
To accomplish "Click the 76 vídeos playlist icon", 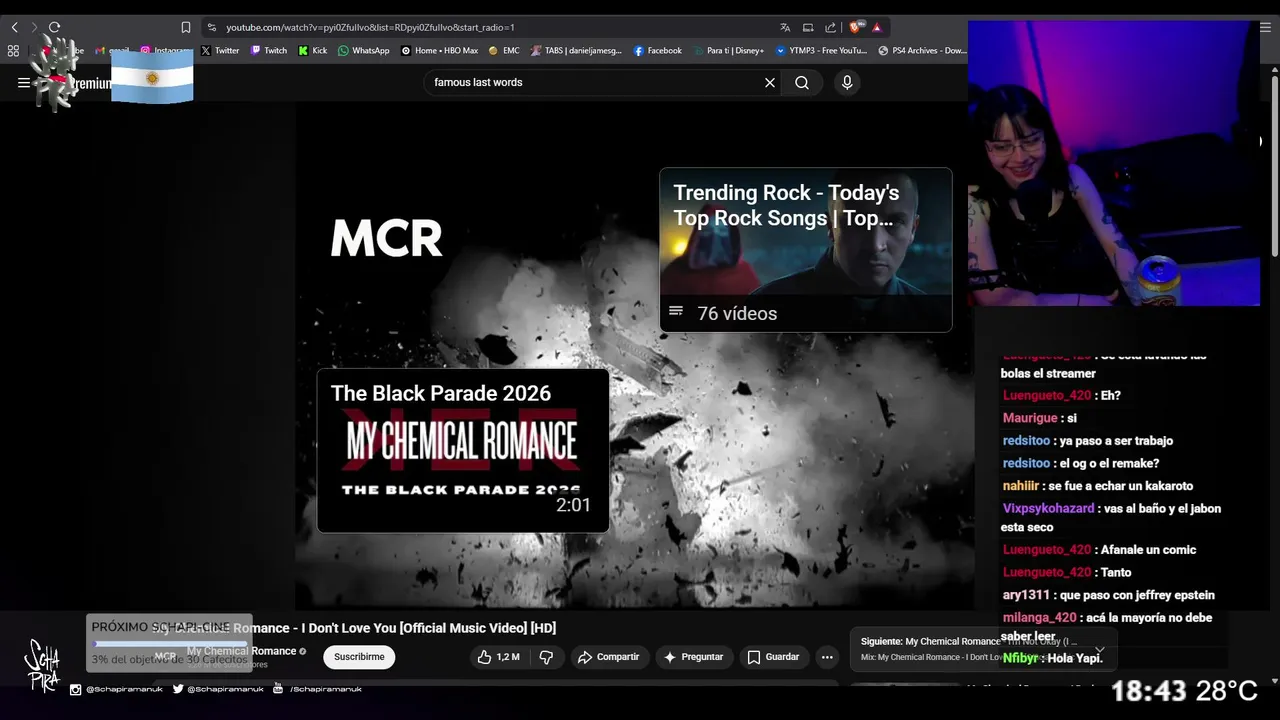I will pos(676,312).
